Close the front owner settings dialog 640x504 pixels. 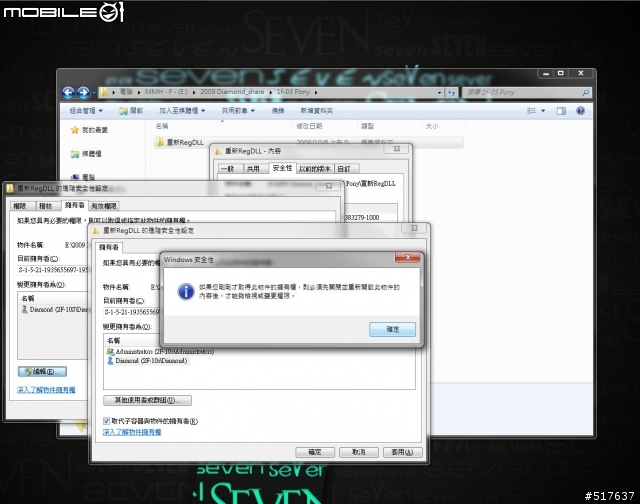[414, 228]
